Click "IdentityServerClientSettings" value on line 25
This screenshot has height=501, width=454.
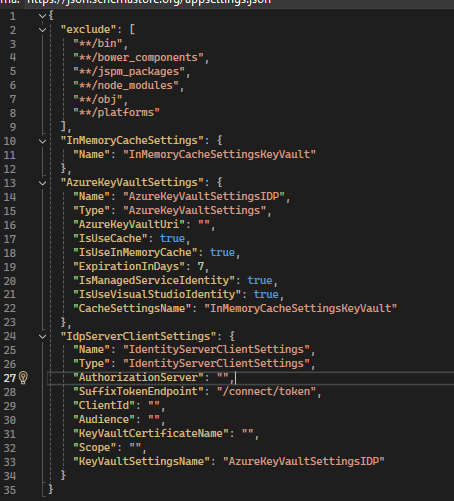(x=216, y=349)
